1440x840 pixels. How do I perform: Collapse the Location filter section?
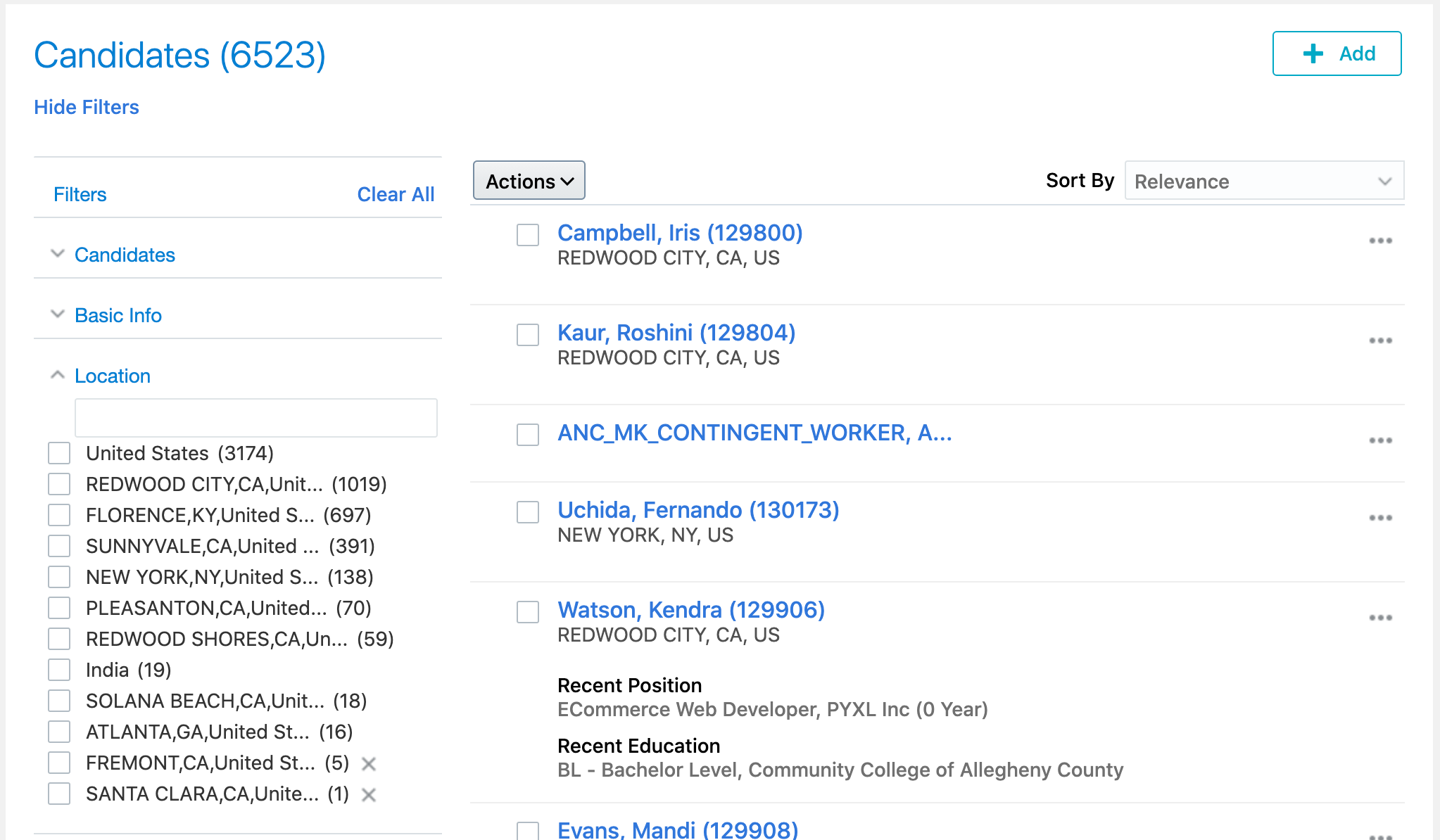pos(58,376)
